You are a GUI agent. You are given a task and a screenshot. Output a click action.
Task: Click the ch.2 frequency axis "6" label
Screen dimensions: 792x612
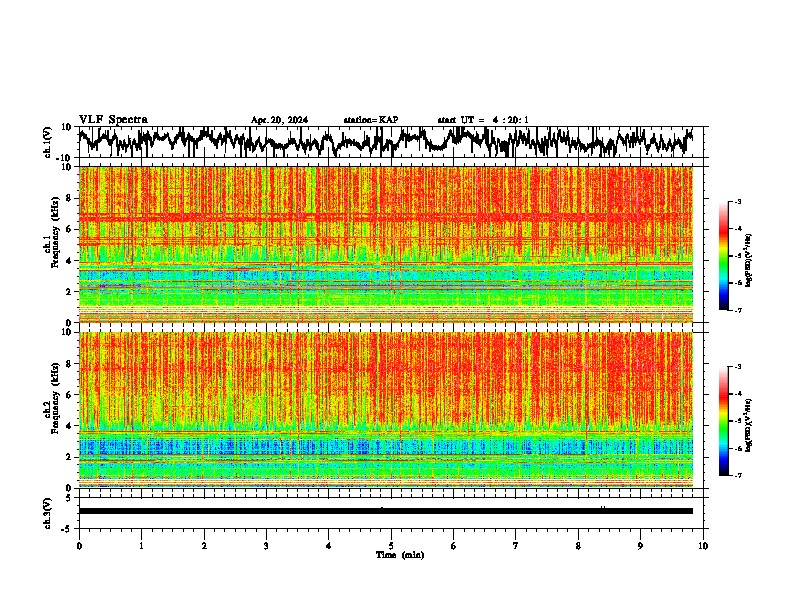[69, 395]
